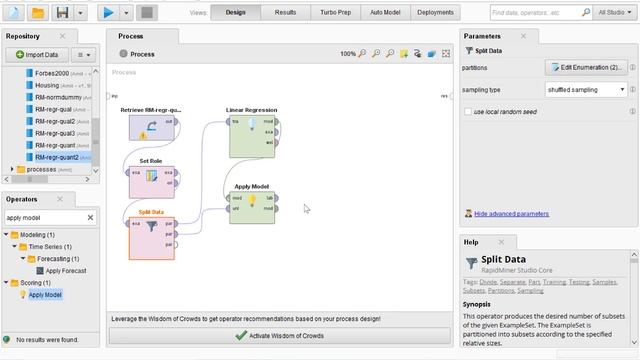Viewport: 640px width, 360px height.
Task: Save process with the floppy disk icon
Action: coord(62,13)
